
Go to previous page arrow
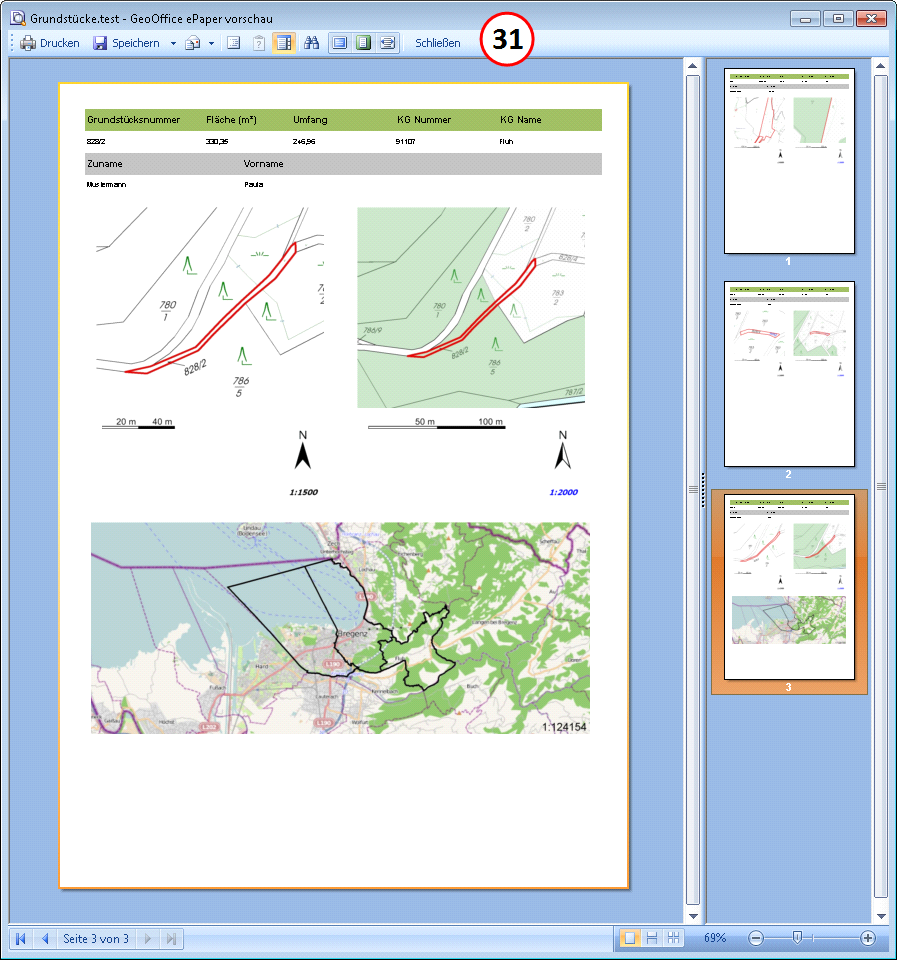(45, 938)
